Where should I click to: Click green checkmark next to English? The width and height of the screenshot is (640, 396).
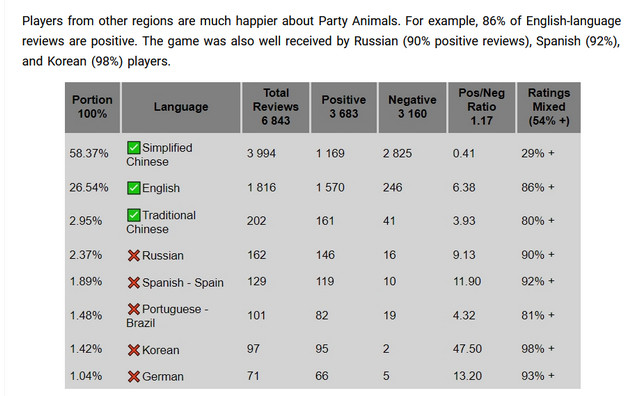(x=133, y=188)
